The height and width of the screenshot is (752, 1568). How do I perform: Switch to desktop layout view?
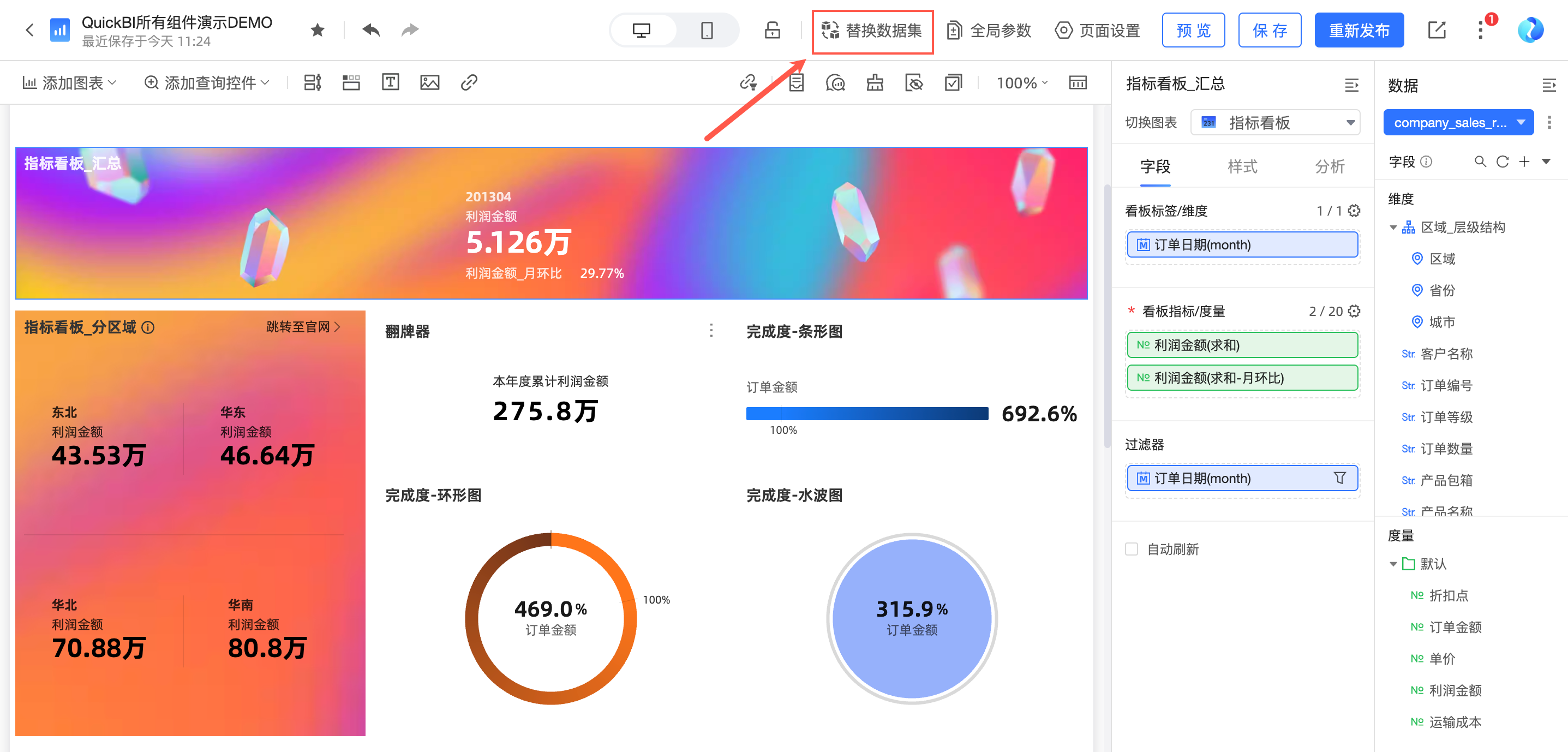[x=642, y=30]
